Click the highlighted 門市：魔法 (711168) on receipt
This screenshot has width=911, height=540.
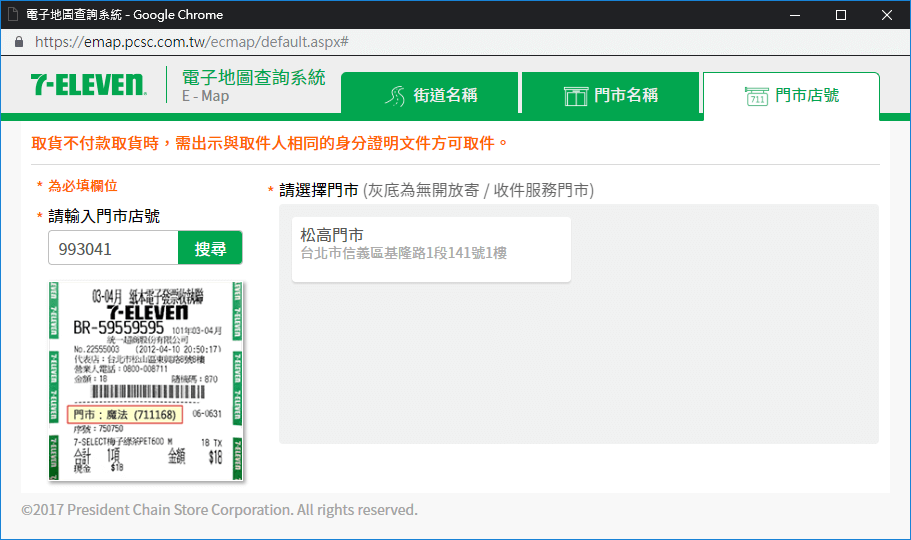pos(124,415)
